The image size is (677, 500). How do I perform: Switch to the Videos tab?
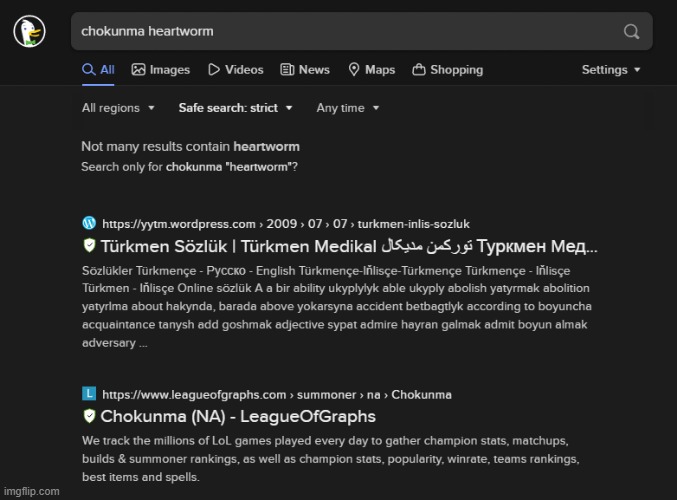236,70
